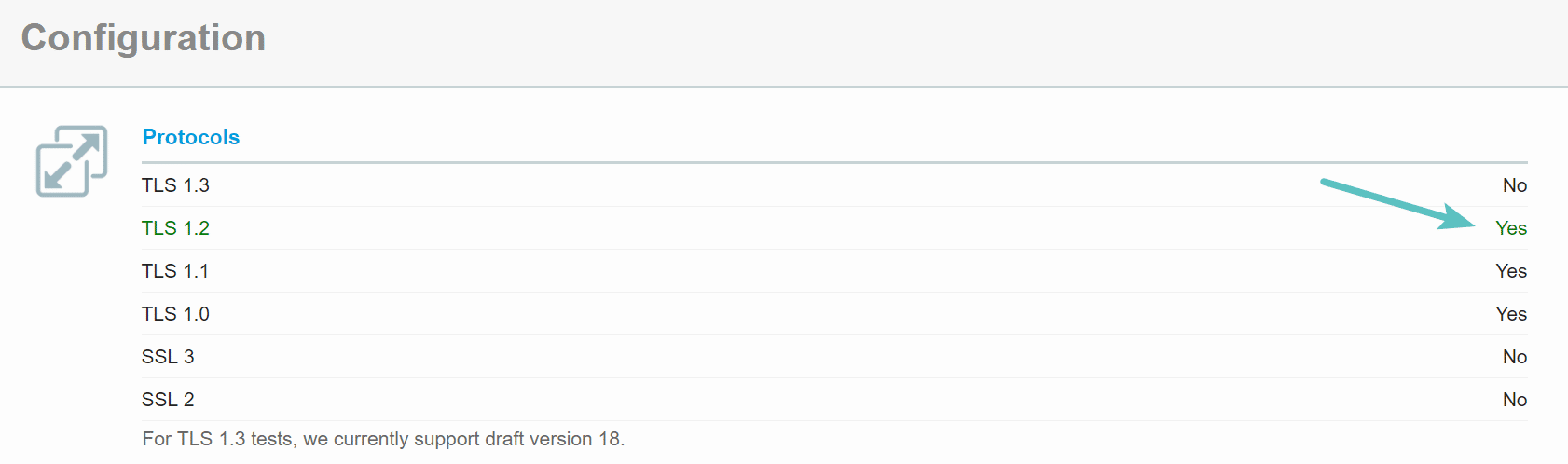Viewport: 1568px width, 464px height.
Task: Select the No value for SSL 2
Action: [1514, 400]
